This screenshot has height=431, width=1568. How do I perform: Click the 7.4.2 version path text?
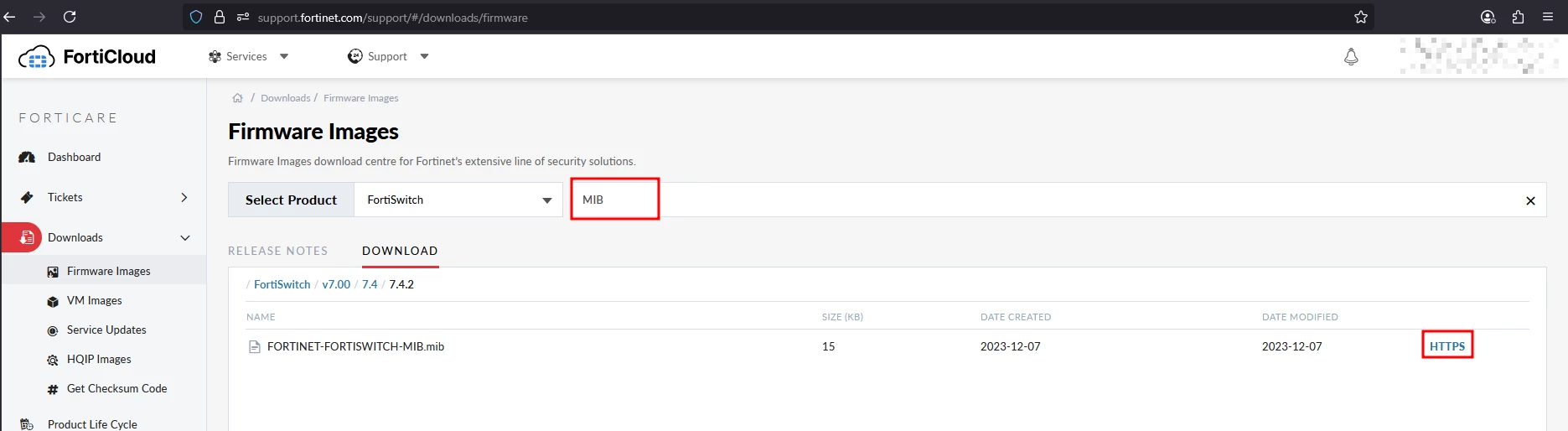click(401, 284)
